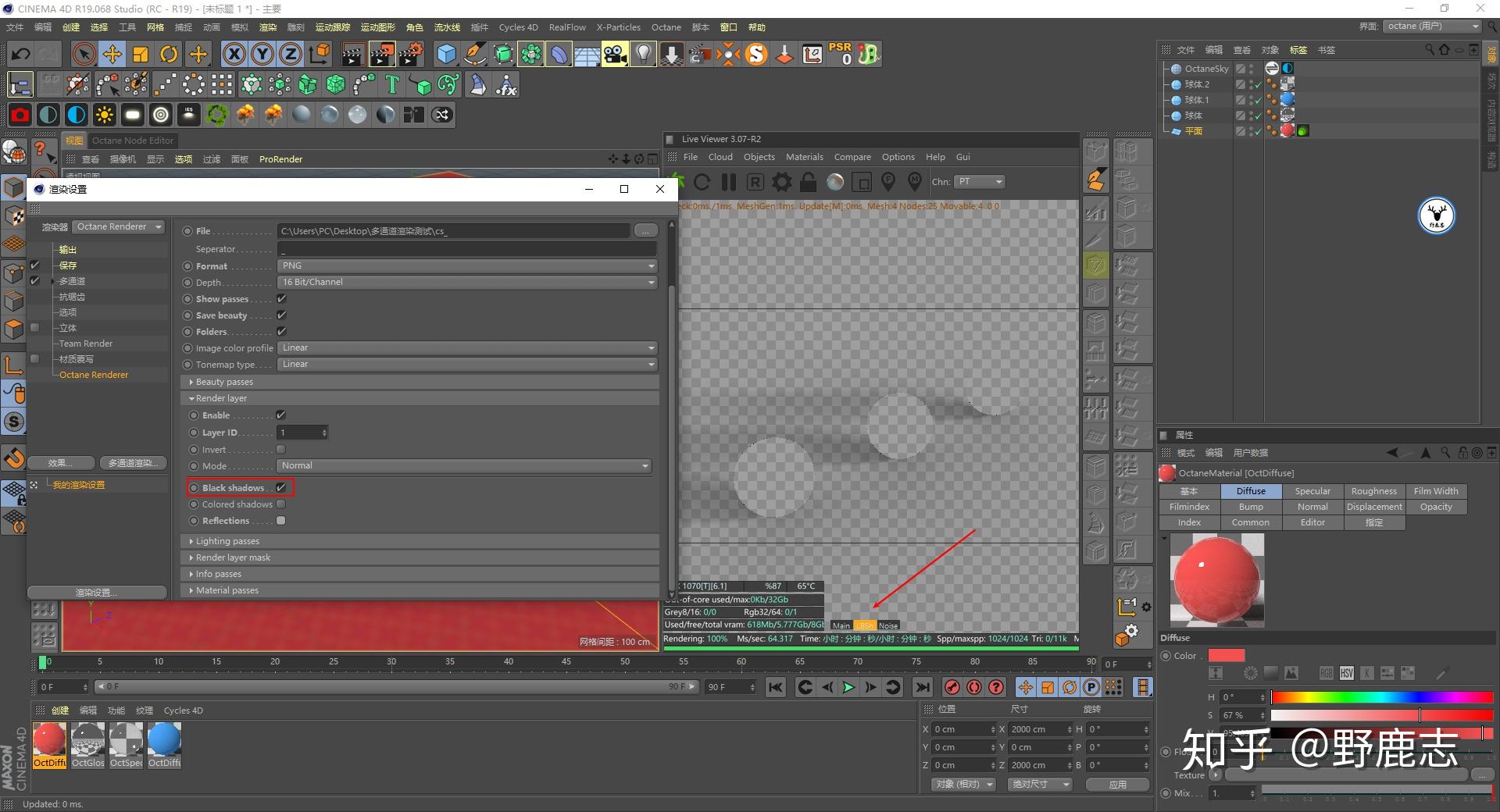
Task: Switch to the Specular material tab
Action: point(1312,491)
